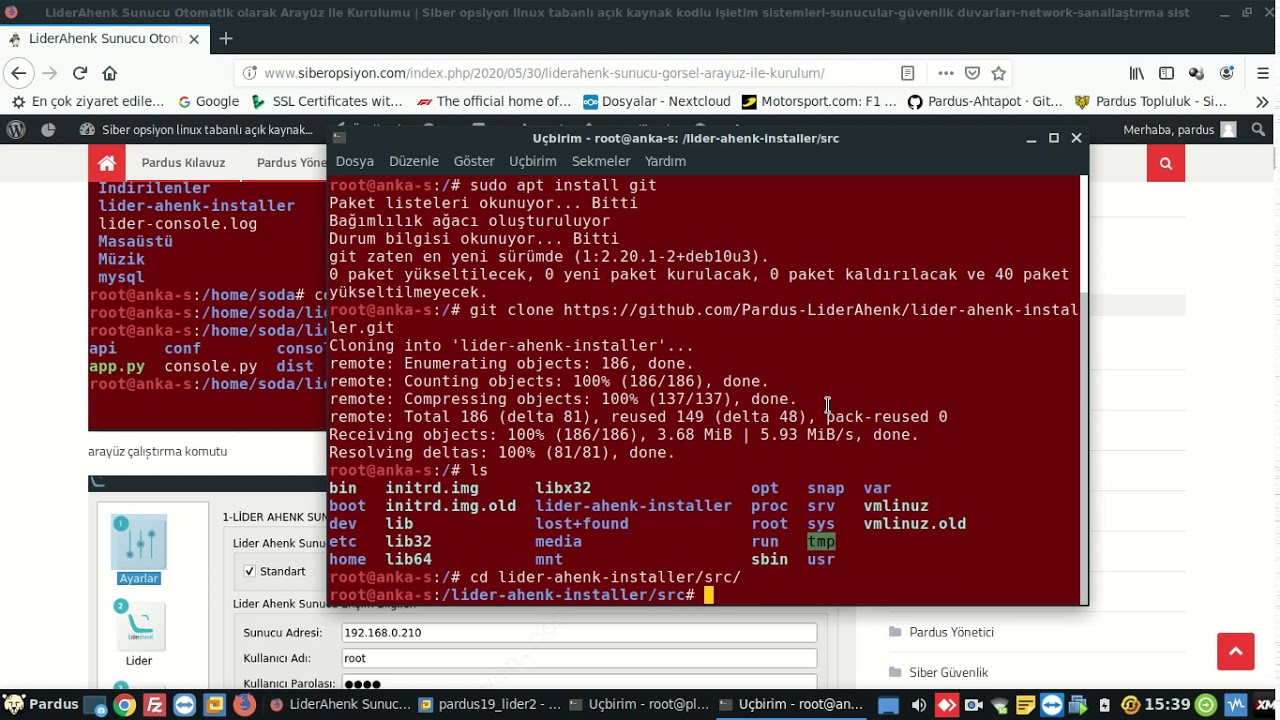Open the Firefox hamburger menu
Screen dimensions: 1280x720
point(1263,73)
